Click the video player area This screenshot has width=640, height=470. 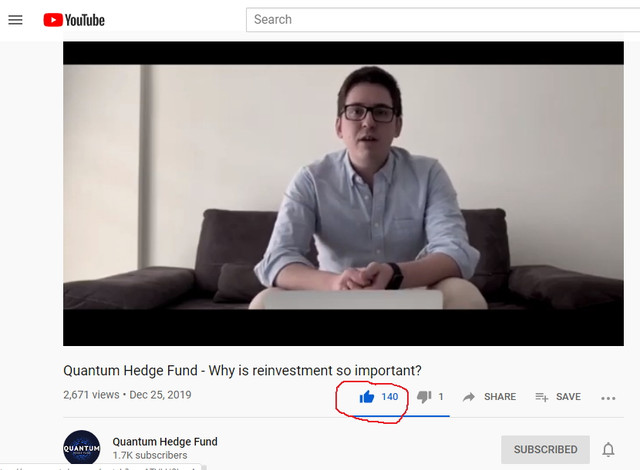tap(343, 193)
